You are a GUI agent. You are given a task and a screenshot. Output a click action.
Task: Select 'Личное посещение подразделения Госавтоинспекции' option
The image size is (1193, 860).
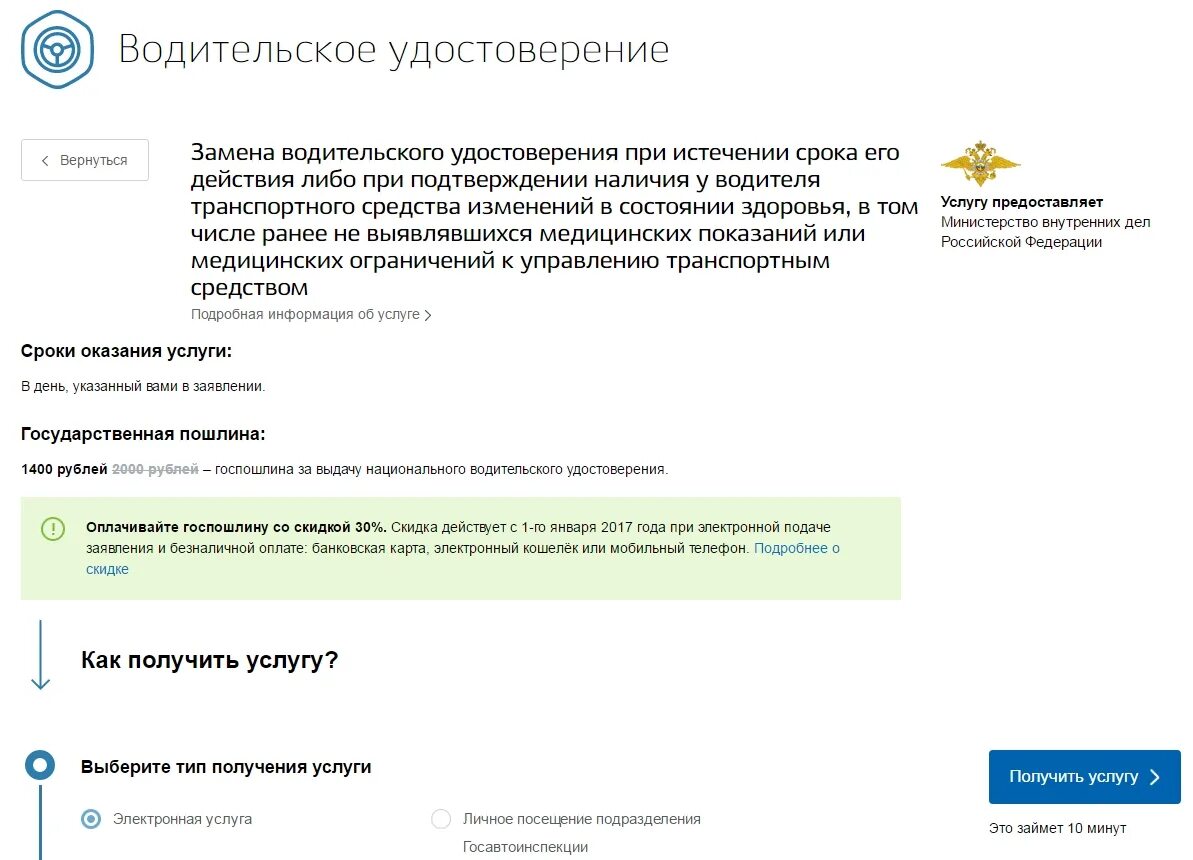[441, 818]
